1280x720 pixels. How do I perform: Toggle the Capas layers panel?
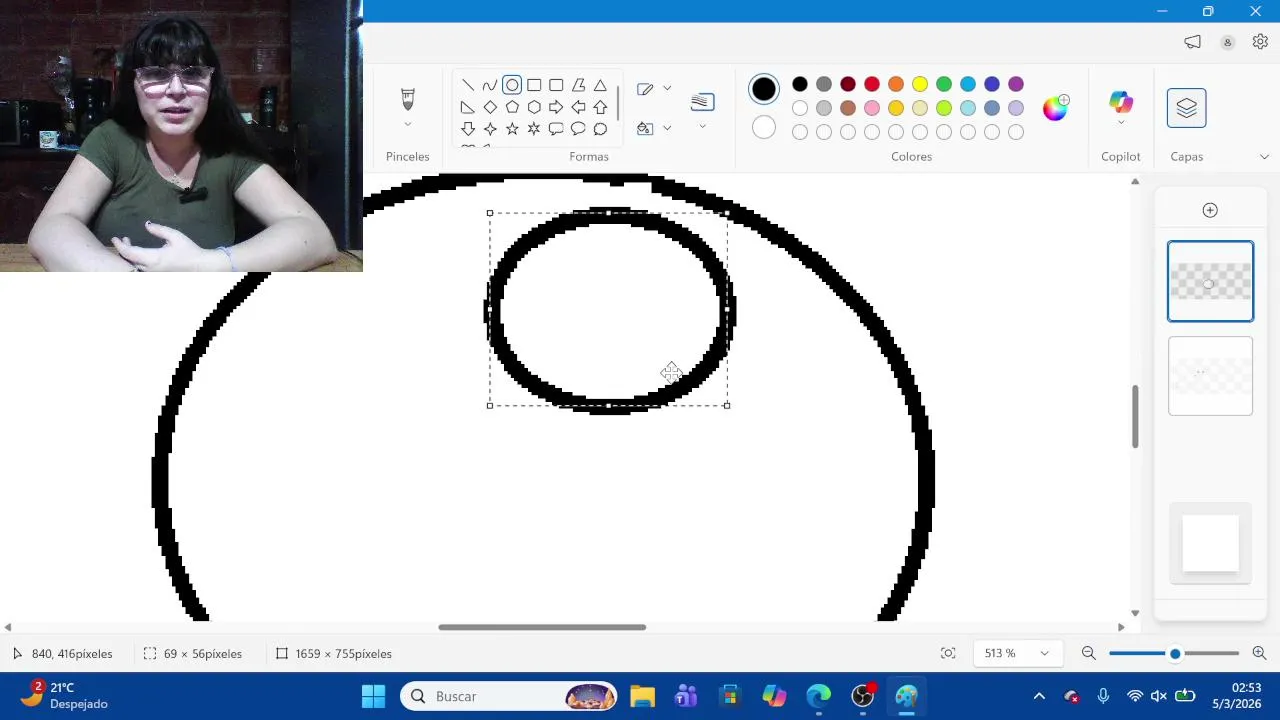tap(1187, 108)
